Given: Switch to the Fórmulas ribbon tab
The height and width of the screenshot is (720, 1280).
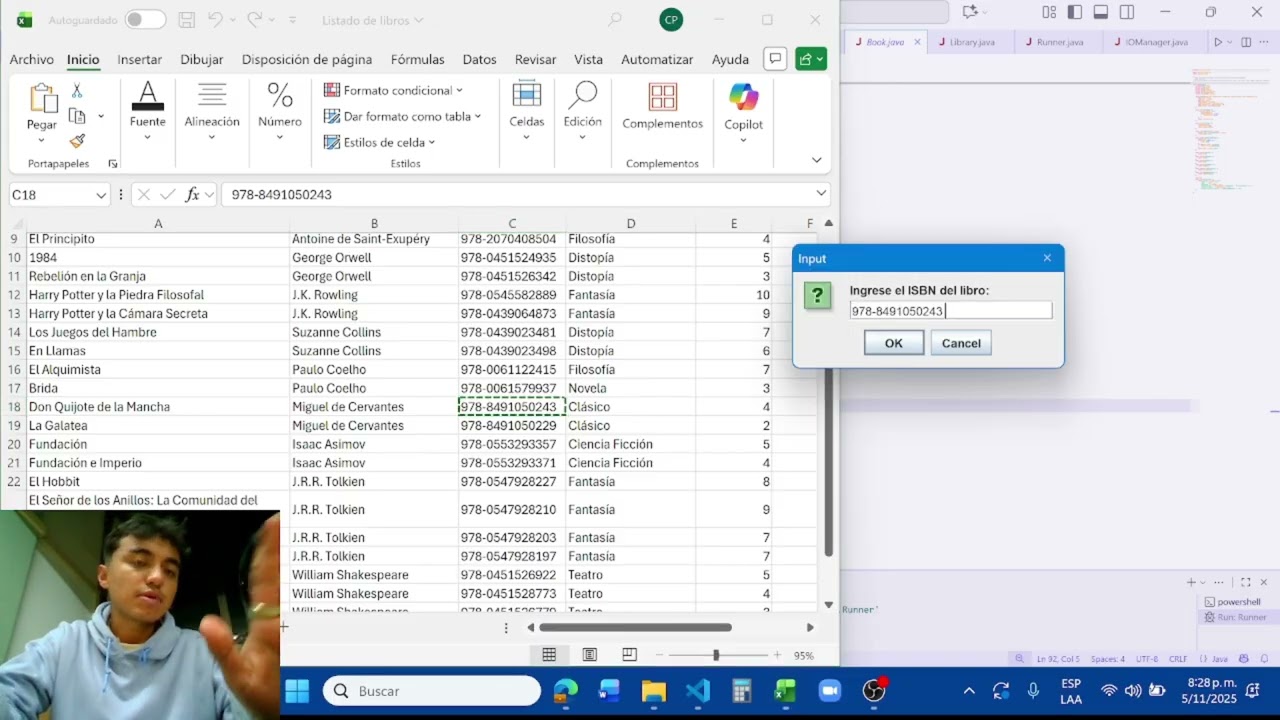Looking at the screenshot, I should click(418, 60).
